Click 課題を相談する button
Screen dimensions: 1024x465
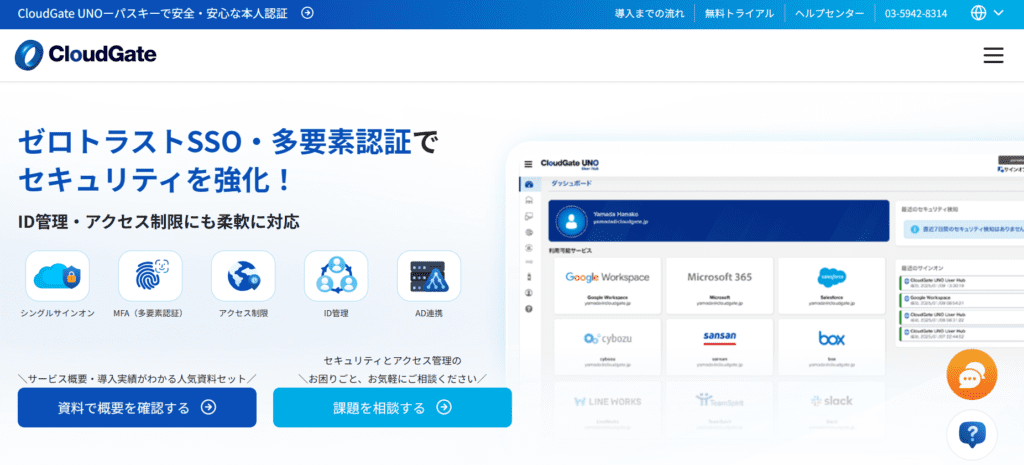[x=392, y=408]
